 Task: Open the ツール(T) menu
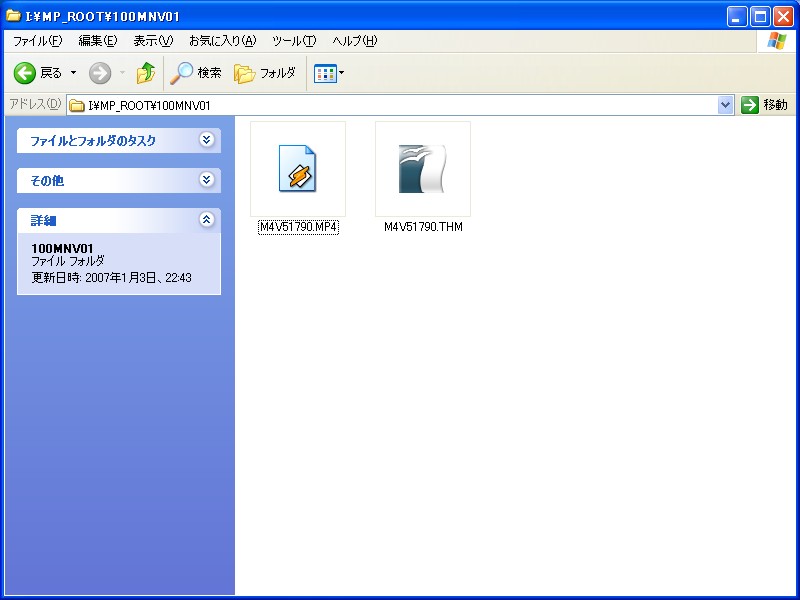[294, 41]
